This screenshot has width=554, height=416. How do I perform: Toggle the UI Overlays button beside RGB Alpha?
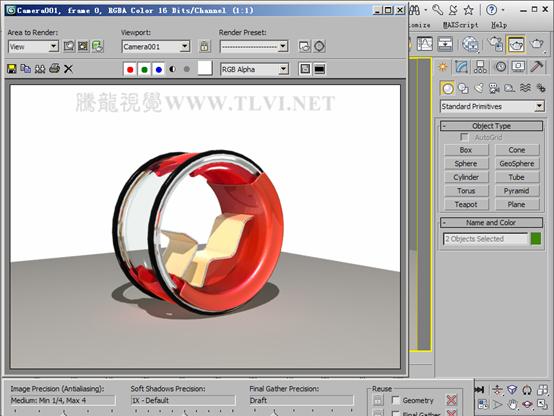coord(305,69)
